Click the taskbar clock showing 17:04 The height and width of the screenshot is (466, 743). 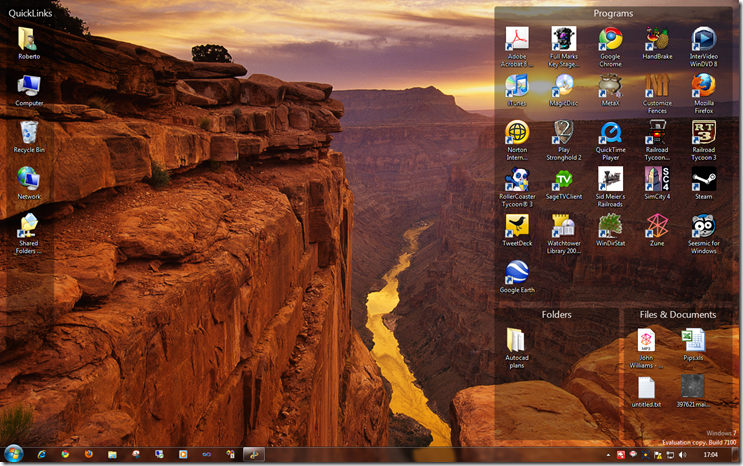[x=710, y=454]
